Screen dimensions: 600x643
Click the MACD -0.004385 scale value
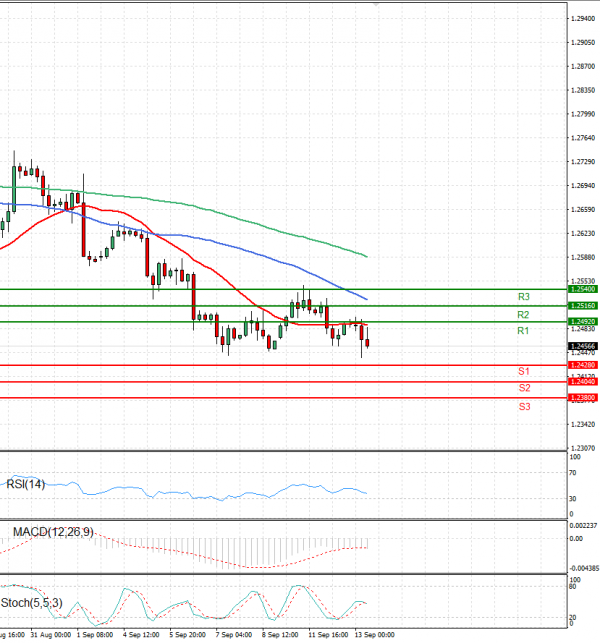[x=584, y=568]
